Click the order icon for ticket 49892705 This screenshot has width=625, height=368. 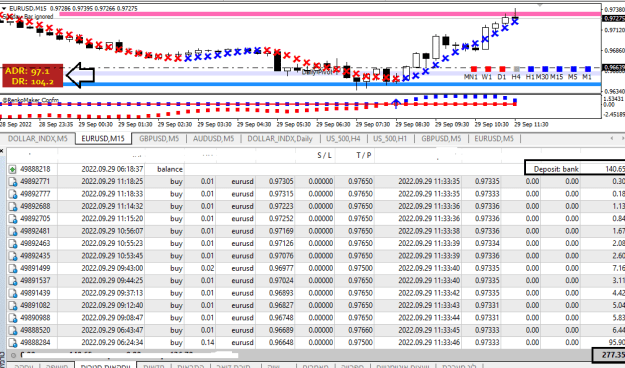[x=12, y=219]
